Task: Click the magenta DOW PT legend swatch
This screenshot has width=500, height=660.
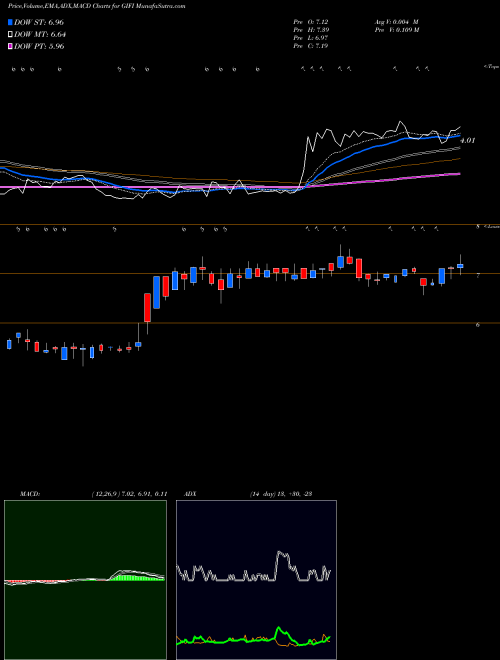Action: click(10, 46)
